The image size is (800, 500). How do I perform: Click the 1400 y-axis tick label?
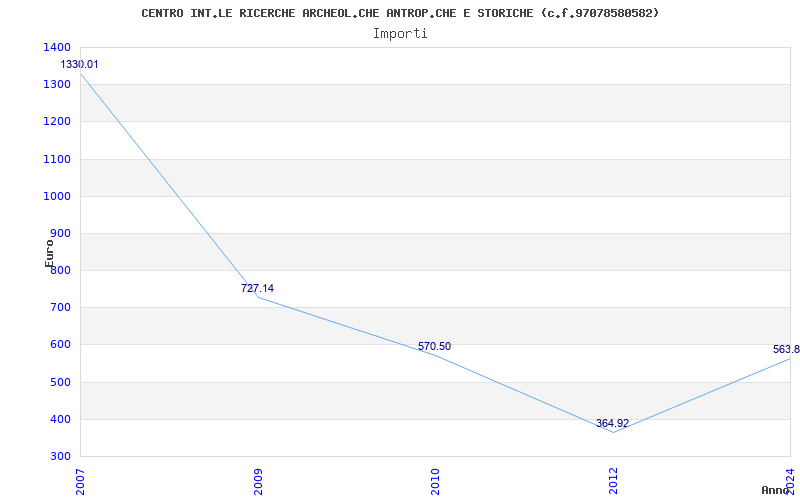tap(57, 47)
